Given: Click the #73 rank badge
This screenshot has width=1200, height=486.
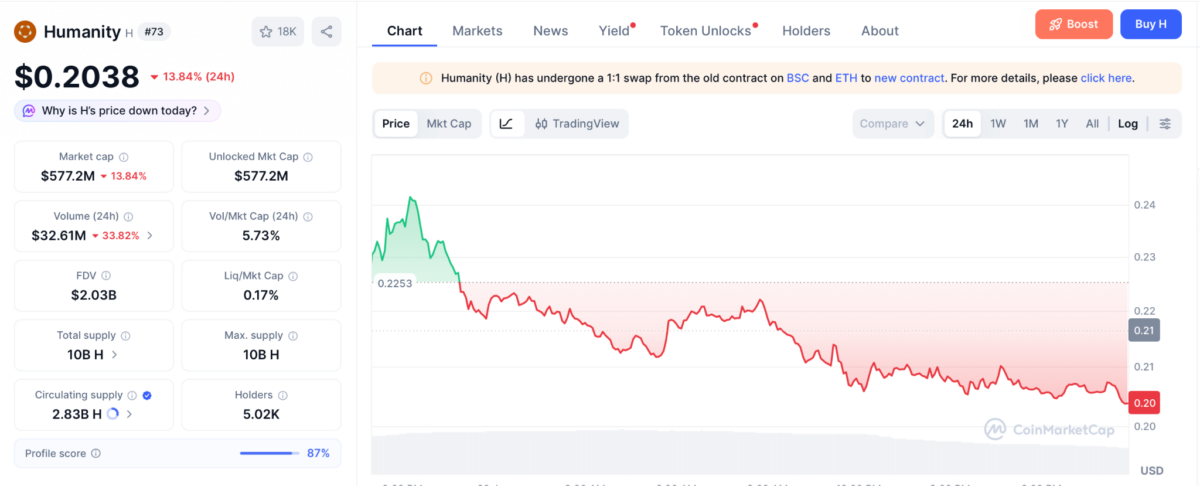Looking at the screenshot, I should [x=153, y=32].
